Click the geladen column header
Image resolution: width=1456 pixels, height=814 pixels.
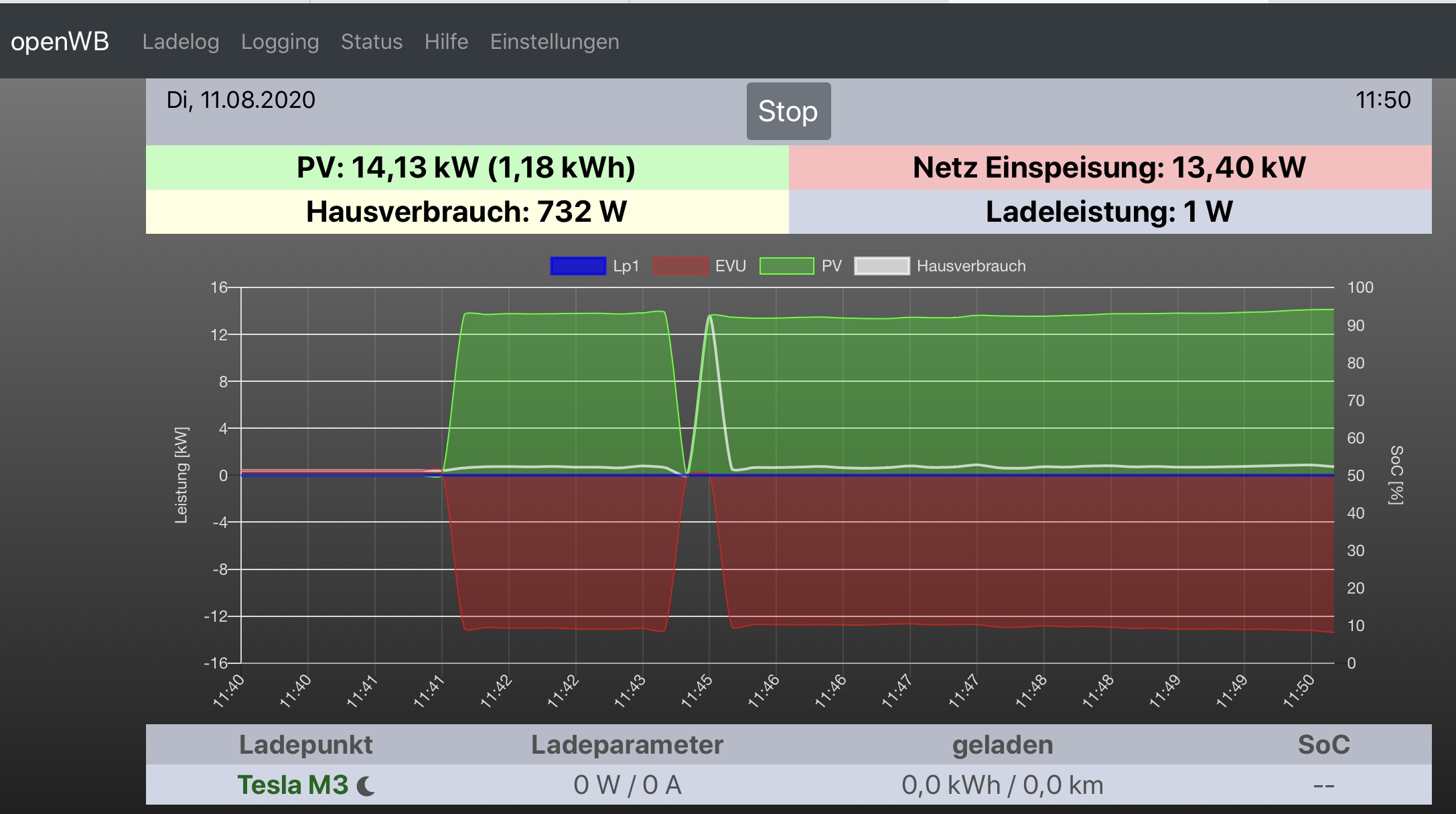pos(1003,745)
